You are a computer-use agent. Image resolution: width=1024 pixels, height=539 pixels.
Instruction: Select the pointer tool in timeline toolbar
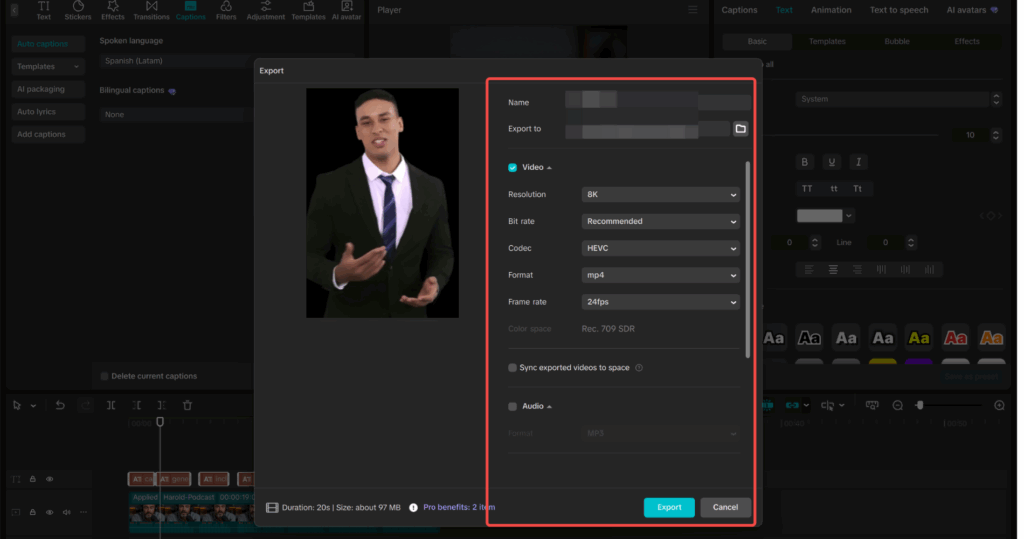17,405
